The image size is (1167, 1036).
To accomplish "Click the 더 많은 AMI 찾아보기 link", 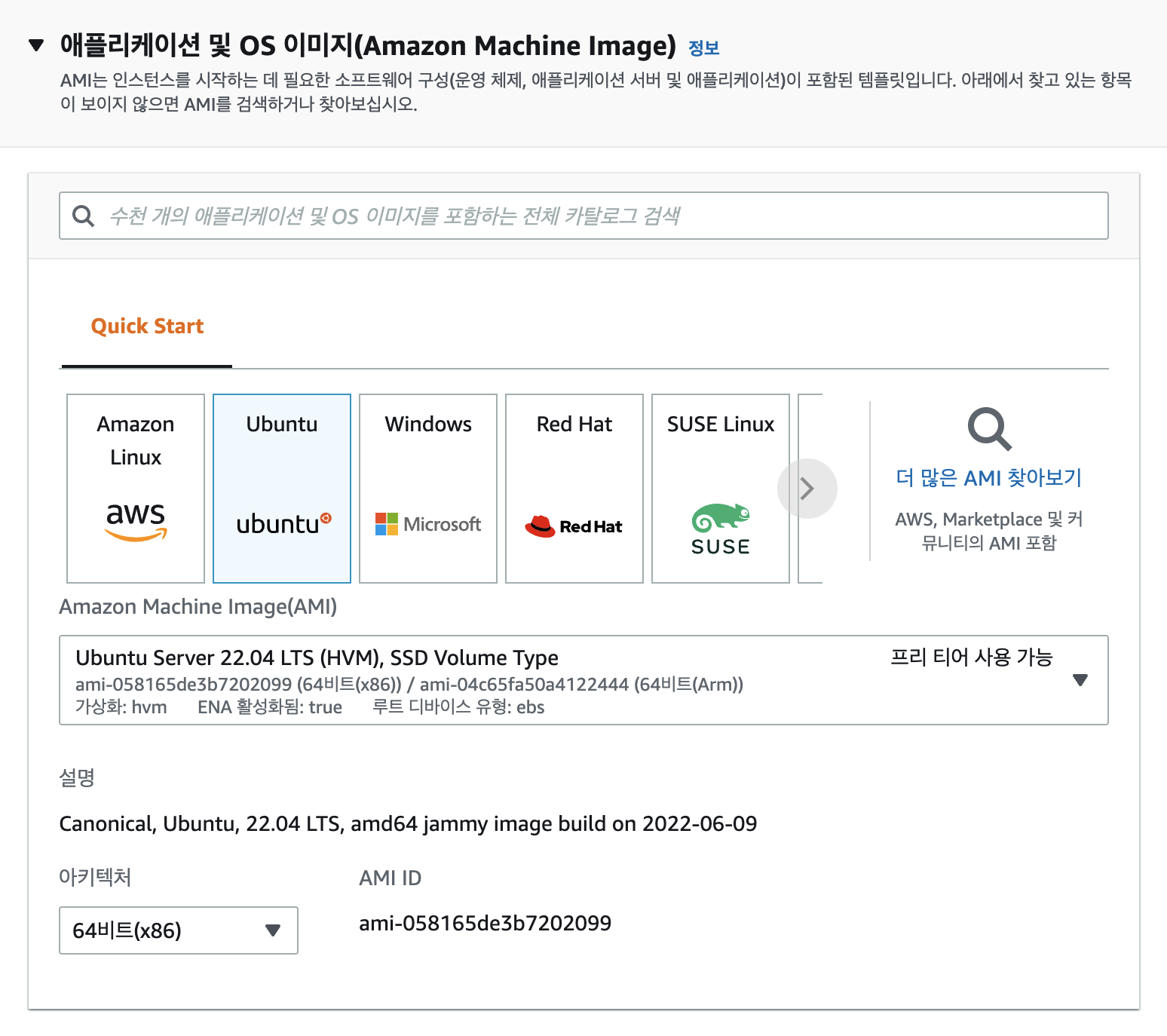I will (x=988, y=478).
